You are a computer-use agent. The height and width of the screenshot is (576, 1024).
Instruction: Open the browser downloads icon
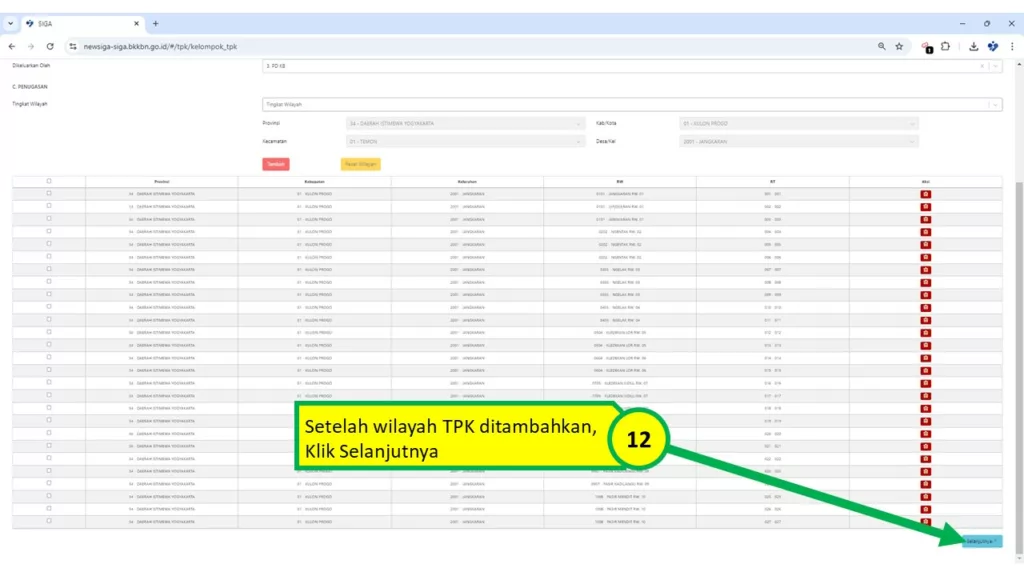click(973, 46)
